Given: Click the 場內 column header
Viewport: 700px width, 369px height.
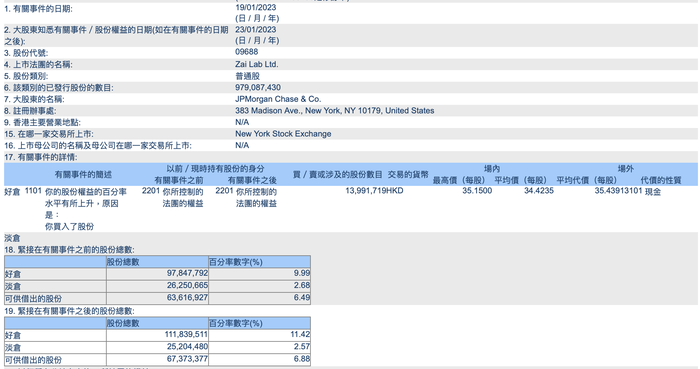Looking at the screenshot, I should [492, 169].
